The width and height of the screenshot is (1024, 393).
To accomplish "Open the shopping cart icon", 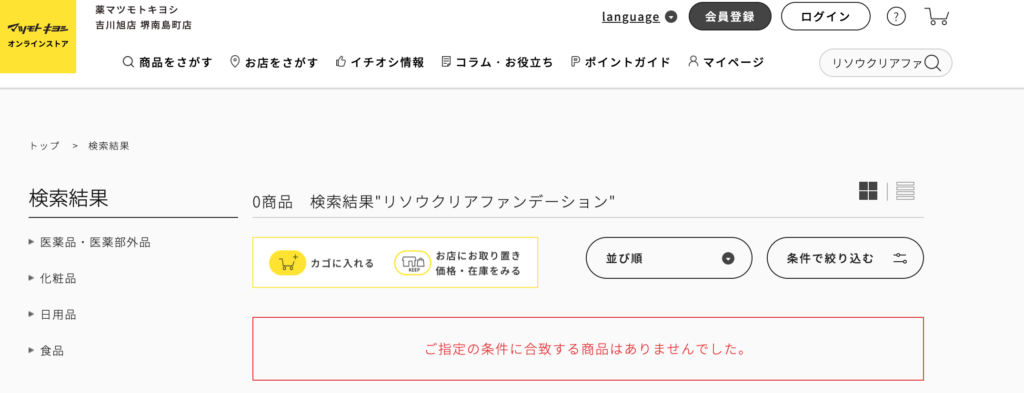I will (x=937, y=16).
